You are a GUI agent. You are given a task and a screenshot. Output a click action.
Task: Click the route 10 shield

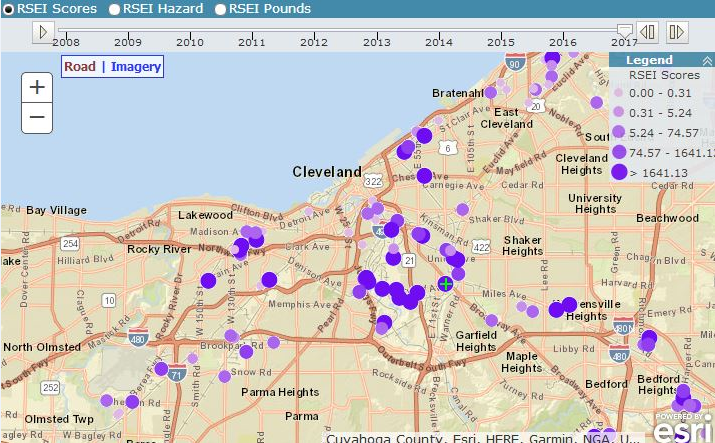coord(109,300)
